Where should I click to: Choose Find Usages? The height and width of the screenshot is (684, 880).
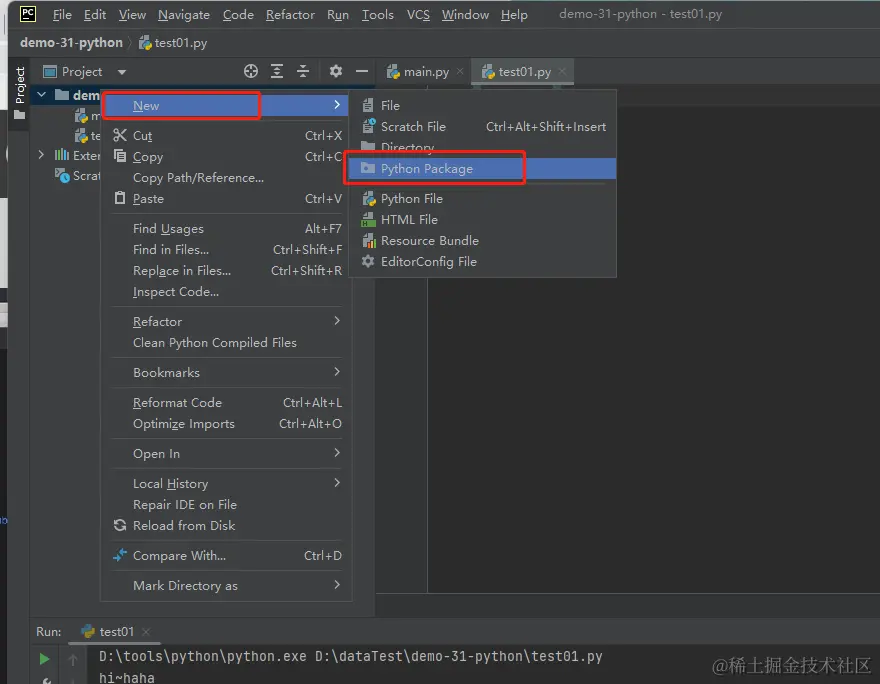tap(227, 228)
